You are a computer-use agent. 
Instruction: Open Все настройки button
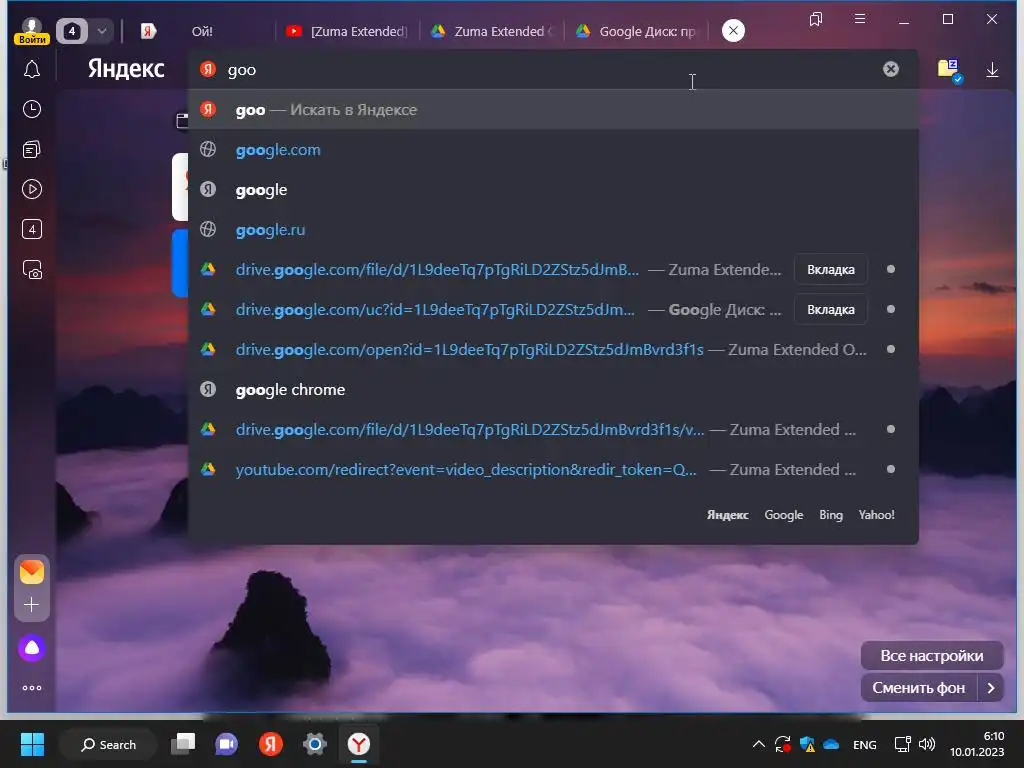pos(932,656)
